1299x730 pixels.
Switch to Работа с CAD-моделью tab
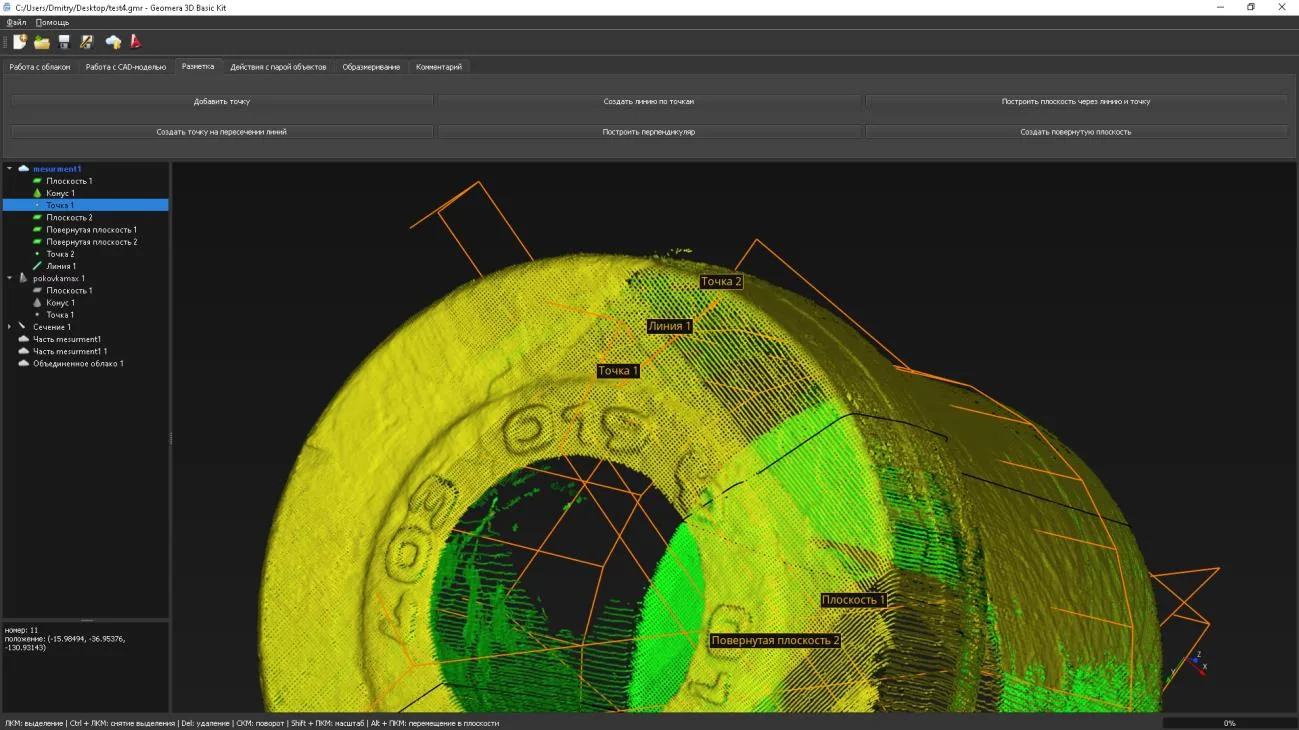(126, 67)
